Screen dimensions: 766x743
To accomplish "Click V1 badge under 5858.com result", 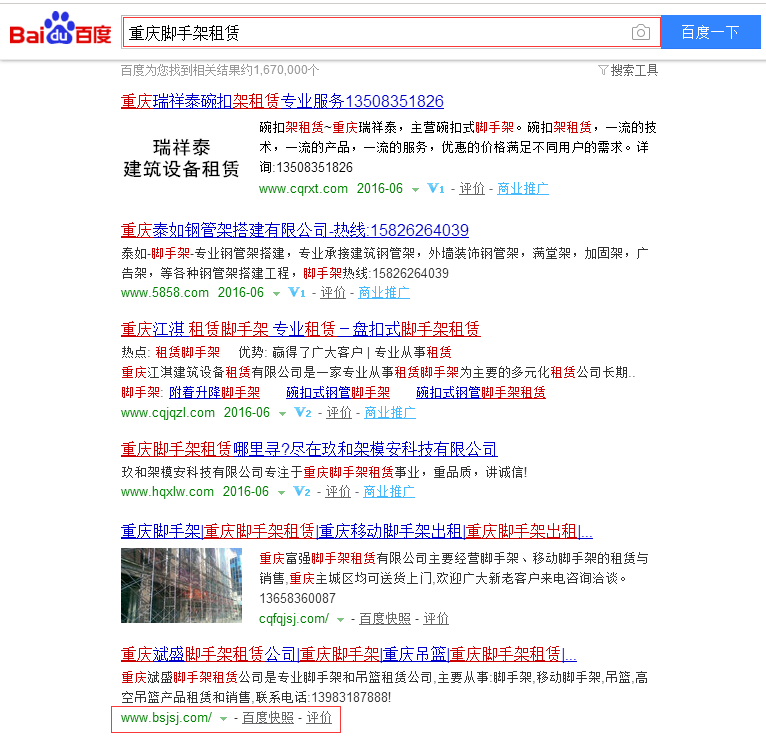I will pos(296,293).
